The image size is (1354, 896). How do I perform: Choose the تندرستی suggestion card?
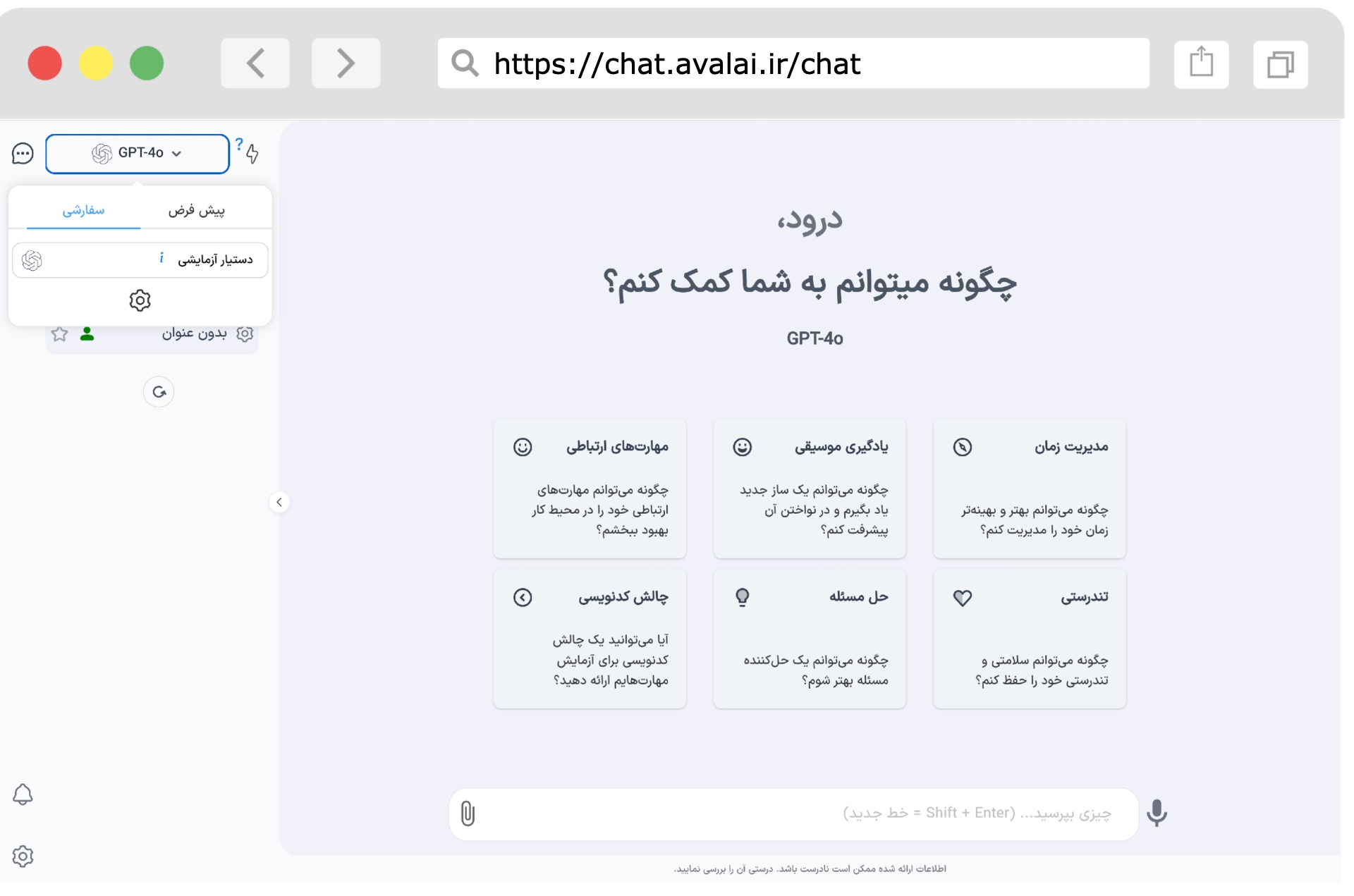tap(1030, 639)
